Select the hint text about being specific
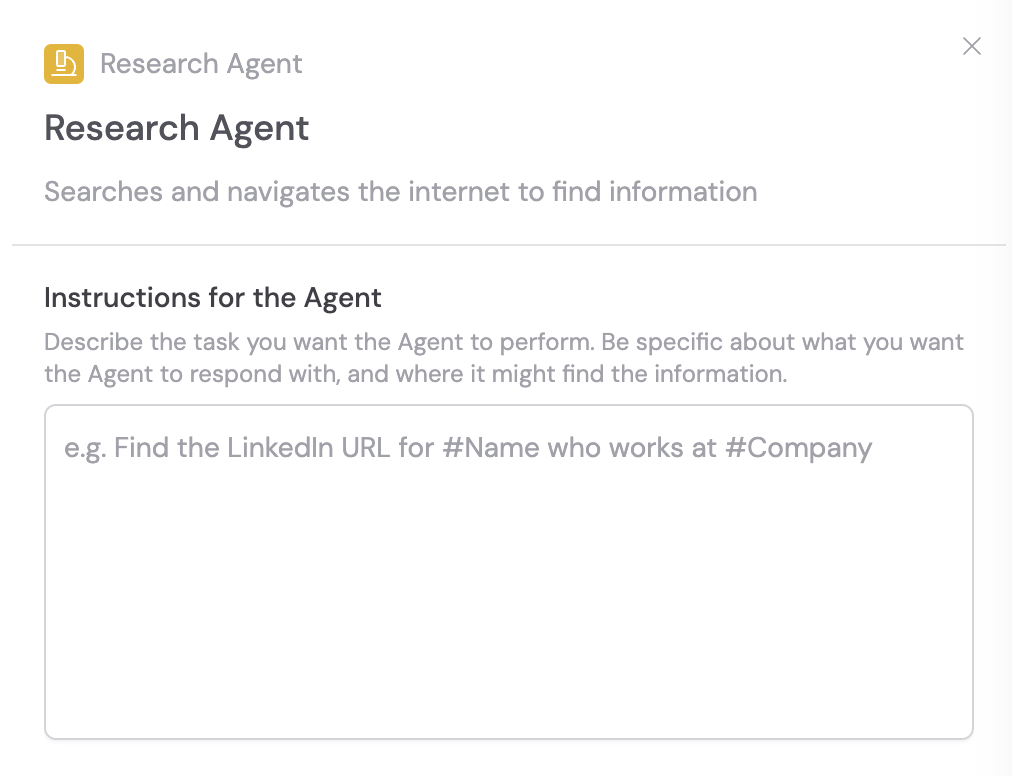The height and width of the screenshot is (776, 1012). click(x=502, y=357)
